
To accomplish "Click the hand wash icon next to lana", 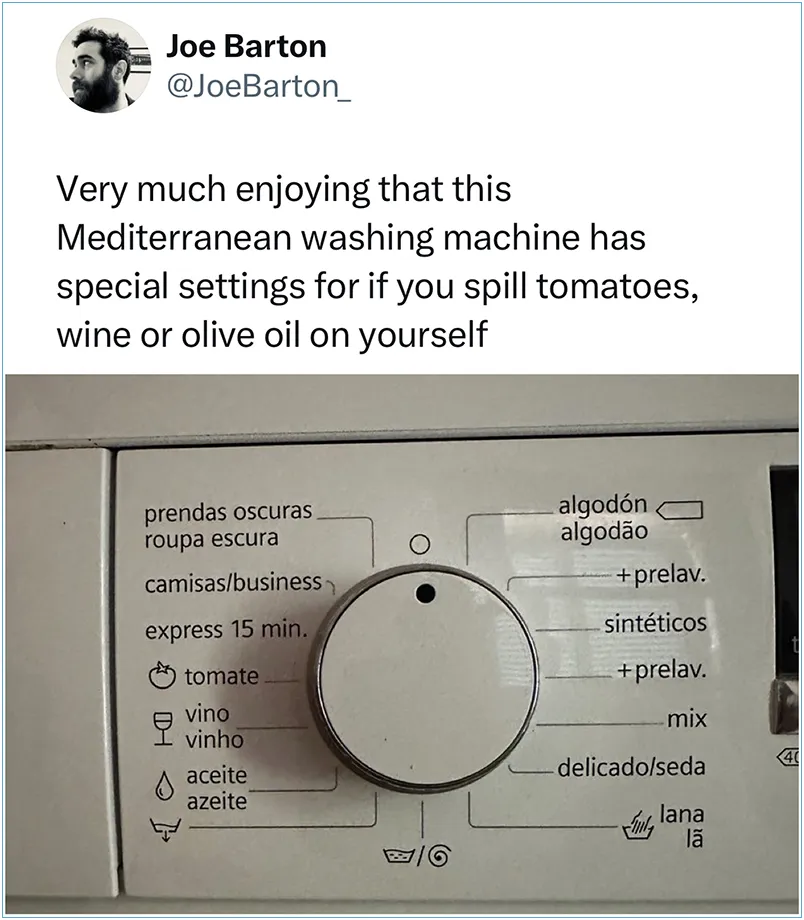I will (639, 826).
